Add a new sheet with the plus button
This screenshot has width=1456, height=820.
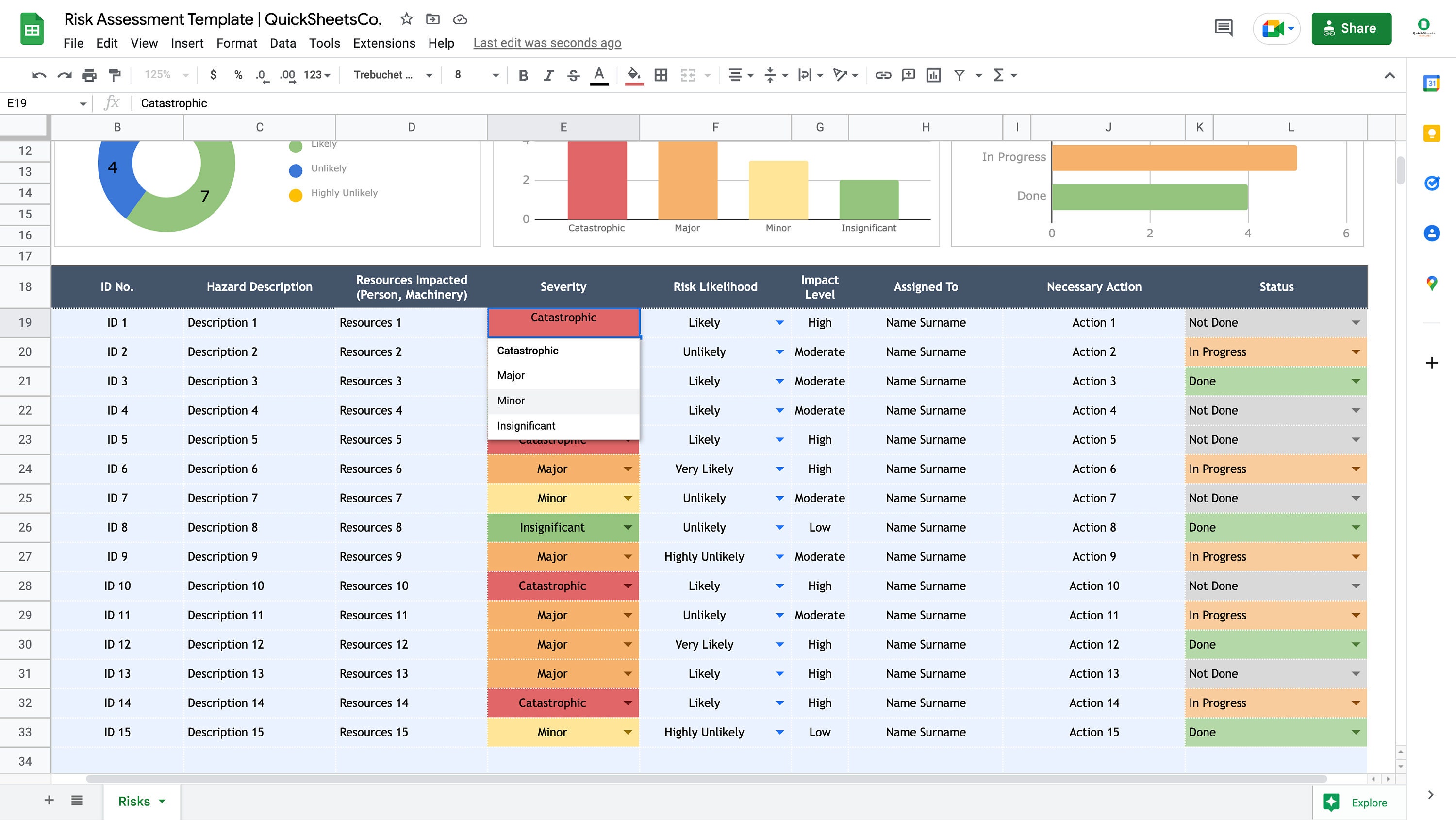(49, 800)
